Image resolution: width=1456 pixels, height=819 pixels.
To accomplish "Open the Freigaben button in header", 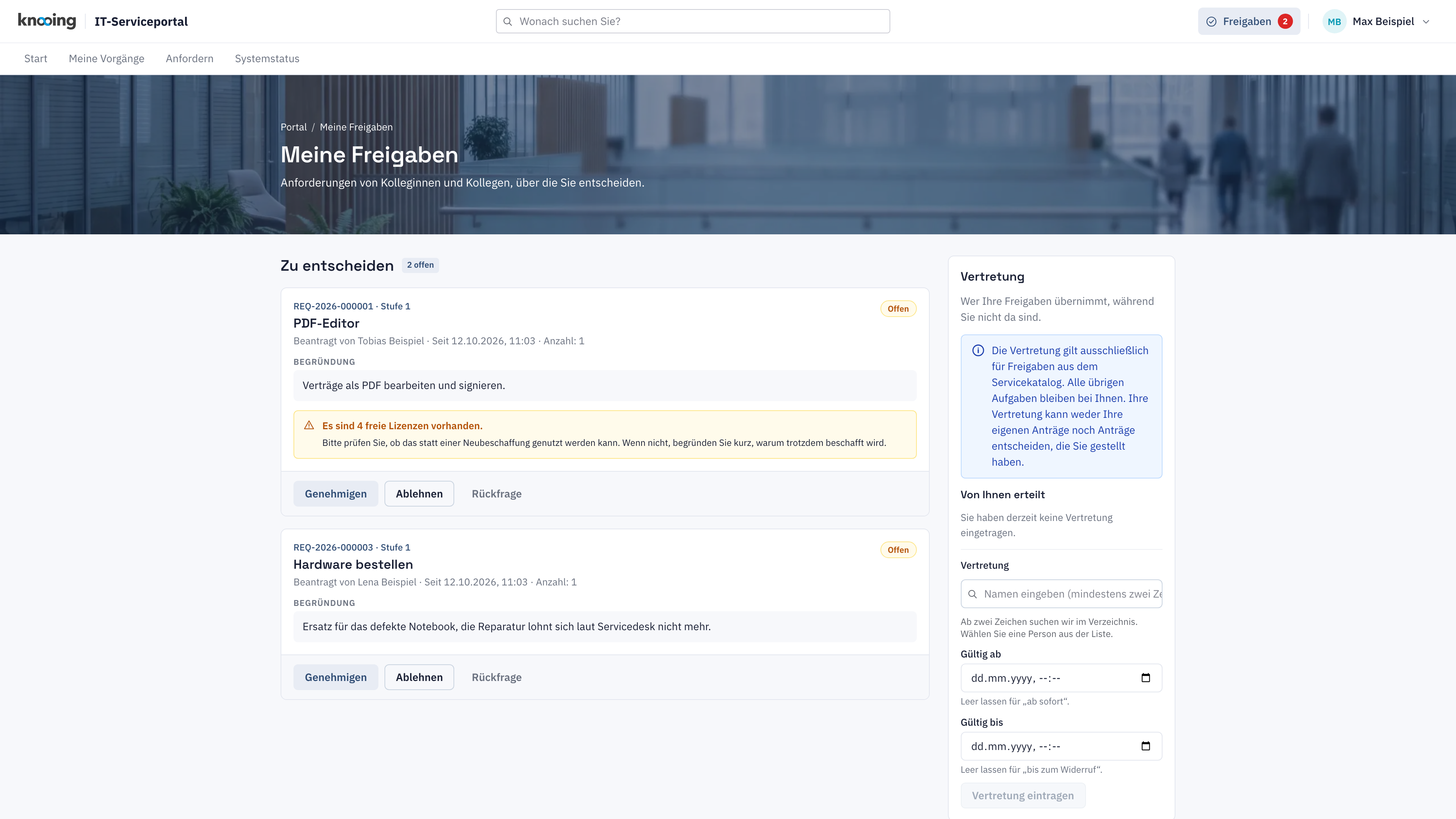I will tap(1249, 22).
